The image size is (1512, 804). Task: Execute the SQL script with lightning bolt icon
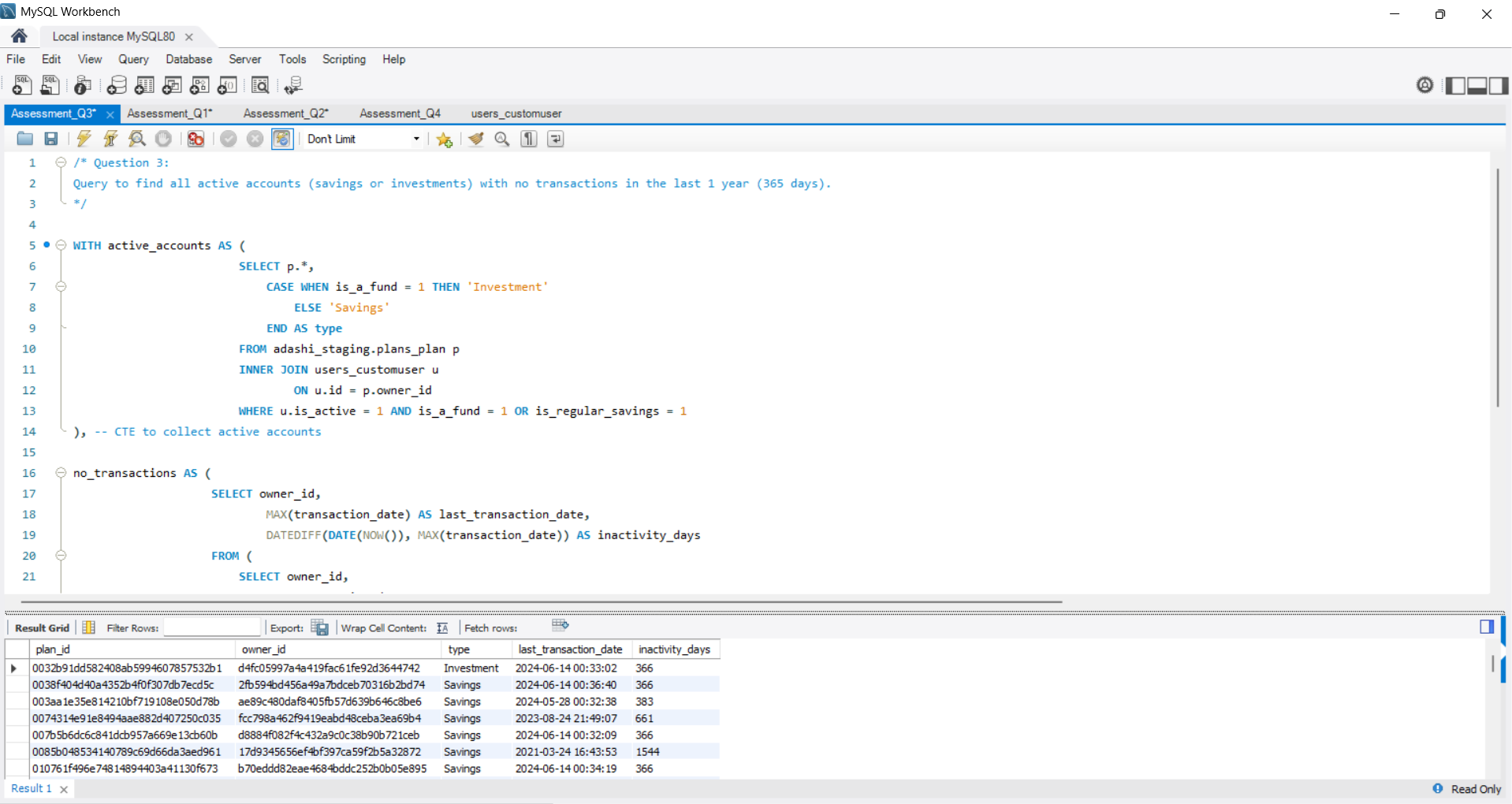coord(84,139)
